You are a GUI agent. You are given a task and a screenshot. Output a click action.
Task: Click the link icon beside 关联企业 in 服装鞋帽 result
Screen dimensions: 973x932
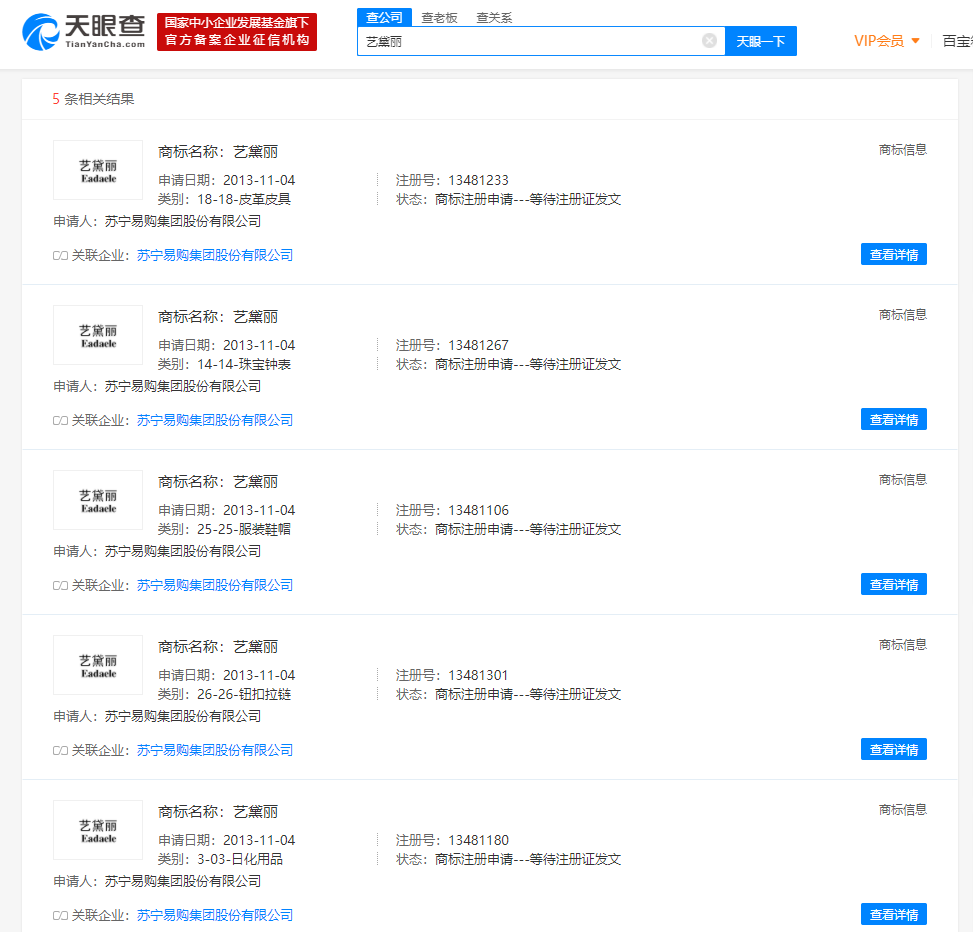(x=60, y=586)
